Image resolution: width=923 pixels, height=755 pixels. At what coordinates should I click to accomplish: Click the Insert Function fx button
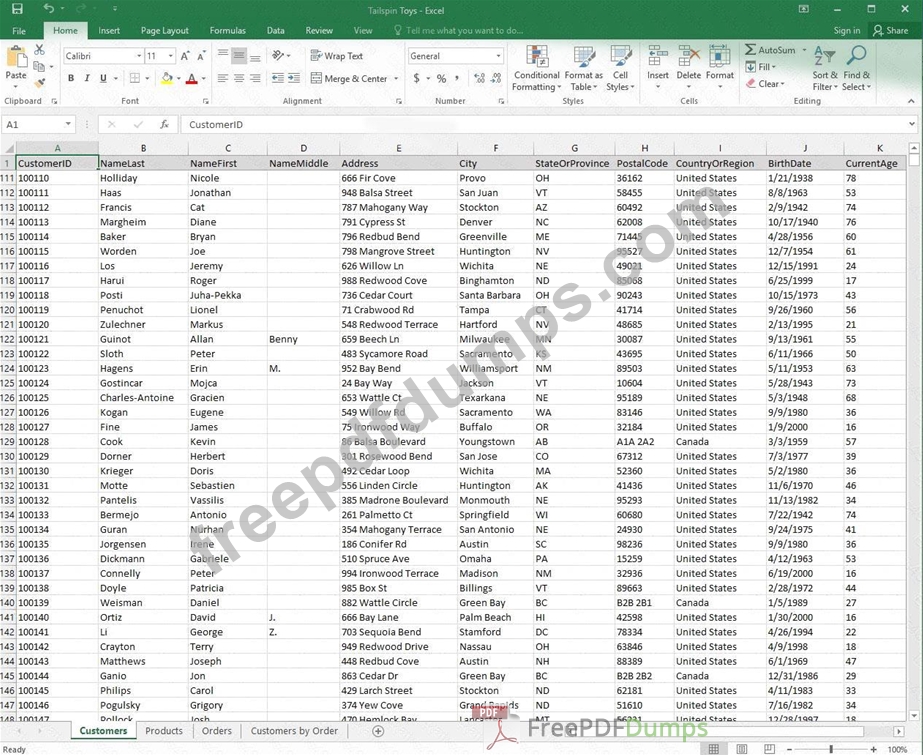[x=164, y=124]
